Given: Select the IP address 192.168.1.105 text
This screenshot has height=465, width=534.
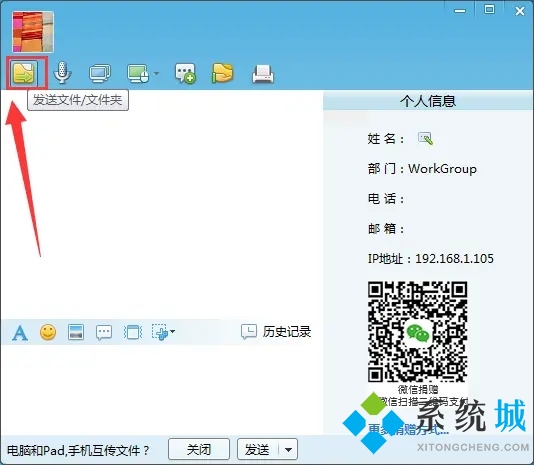Looking at the screenshot, I should tap(454, 259).
